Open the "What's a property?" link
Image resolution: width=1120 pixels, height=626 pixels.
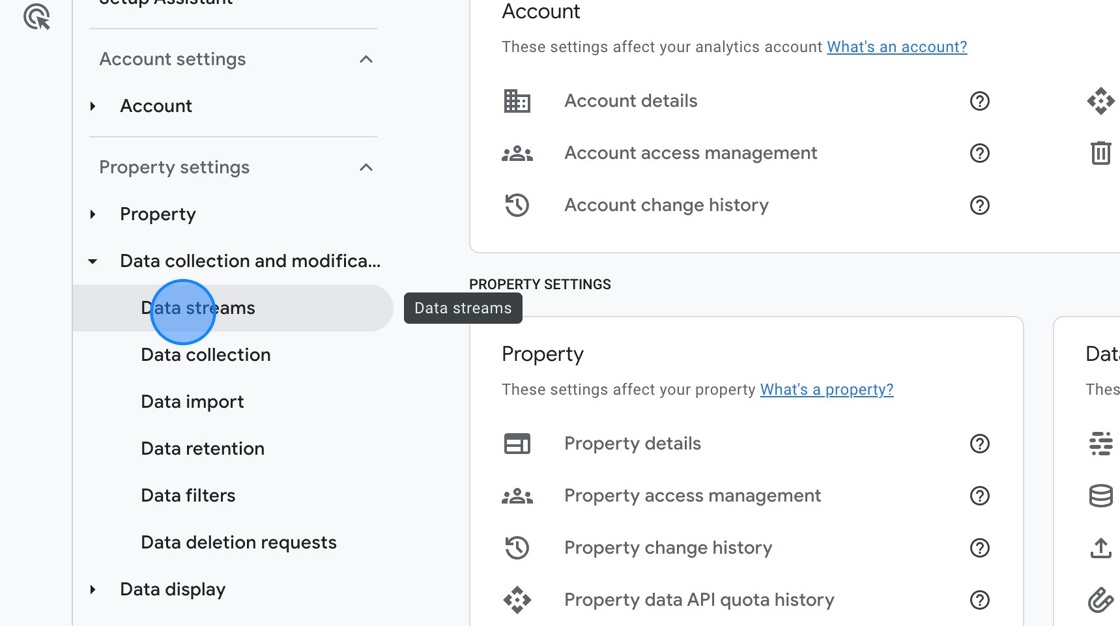point(827,389)
